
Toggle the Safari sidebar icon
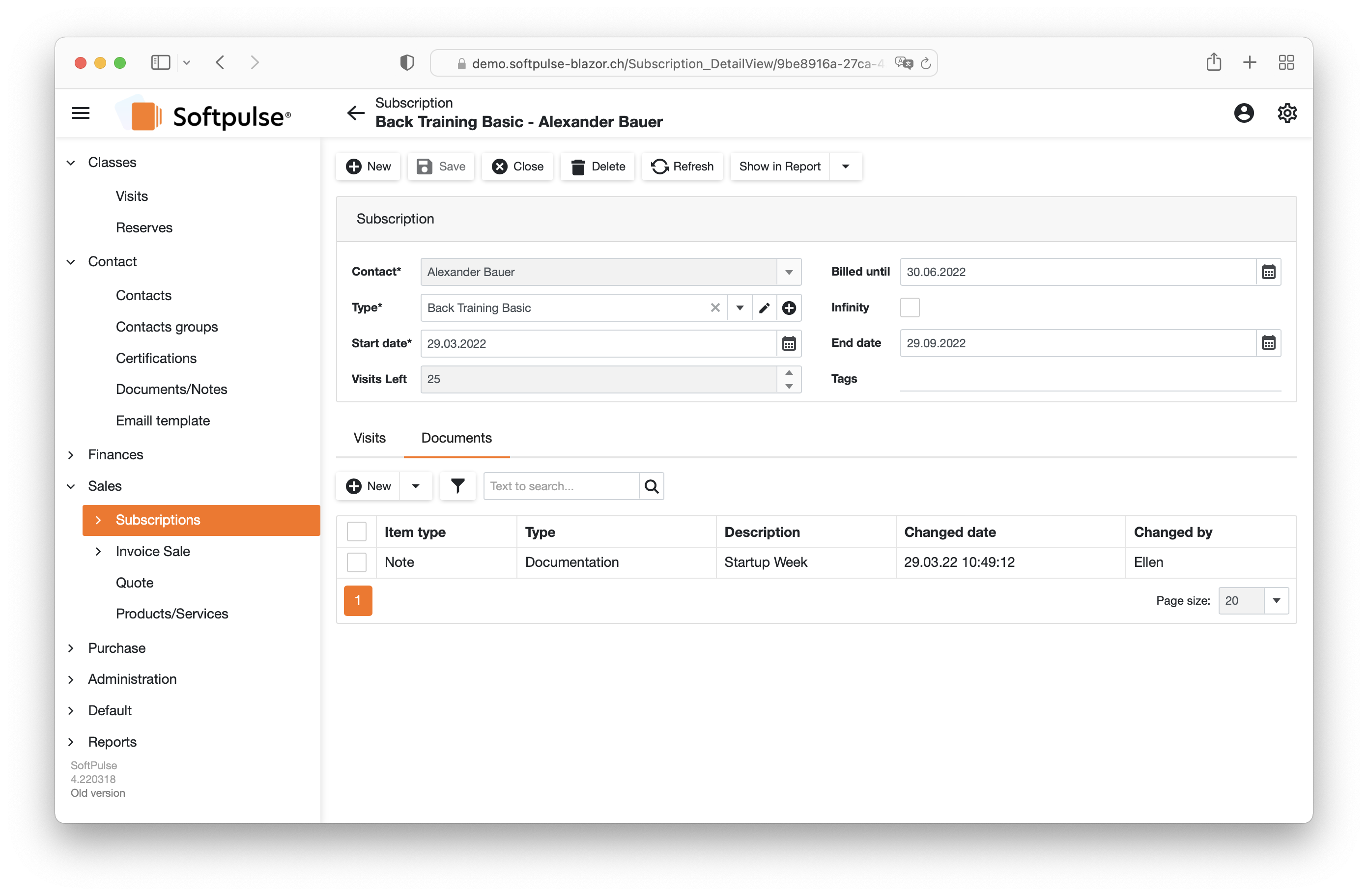point(160,62)
